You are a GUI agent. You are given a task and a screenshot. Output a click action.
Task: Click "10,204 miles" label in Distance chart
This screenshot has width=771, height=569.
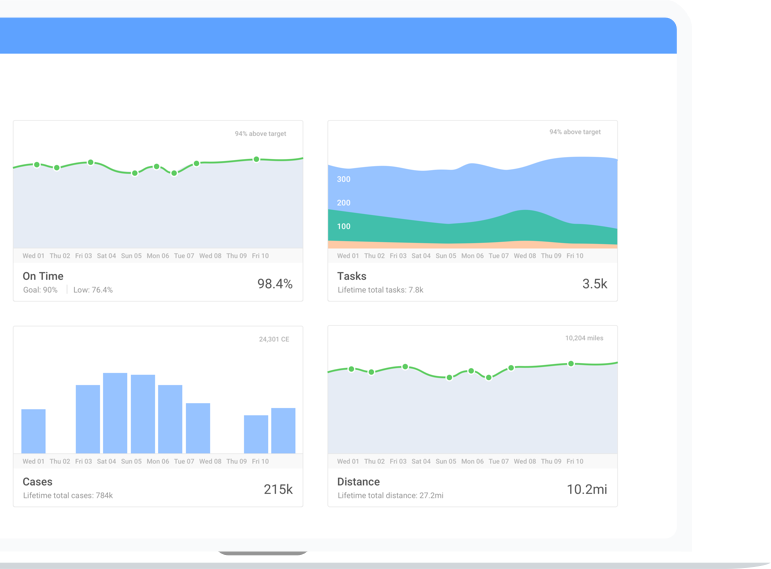tap(584, 338)
